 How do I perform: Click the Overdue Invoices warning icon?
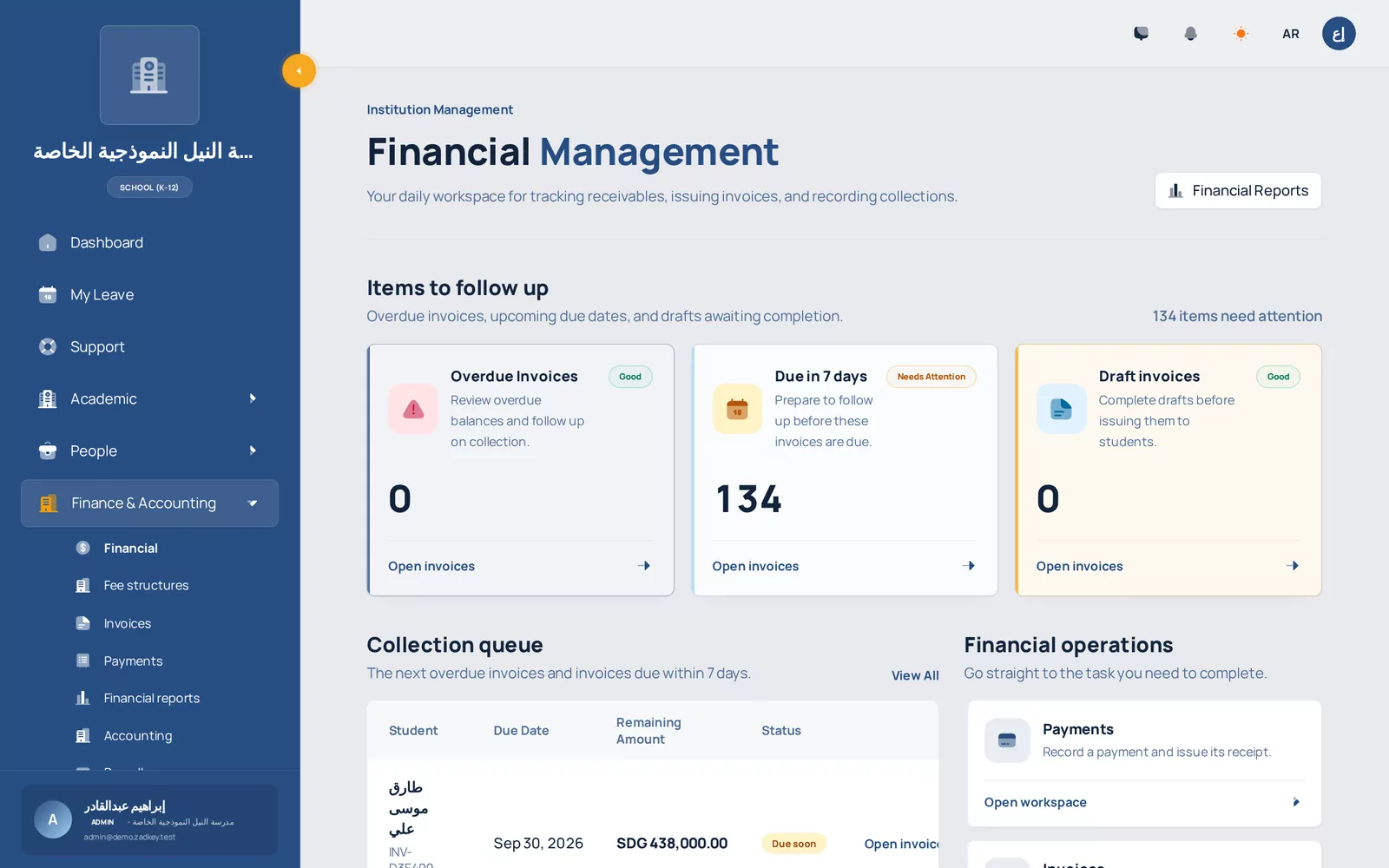click(413, 409)
